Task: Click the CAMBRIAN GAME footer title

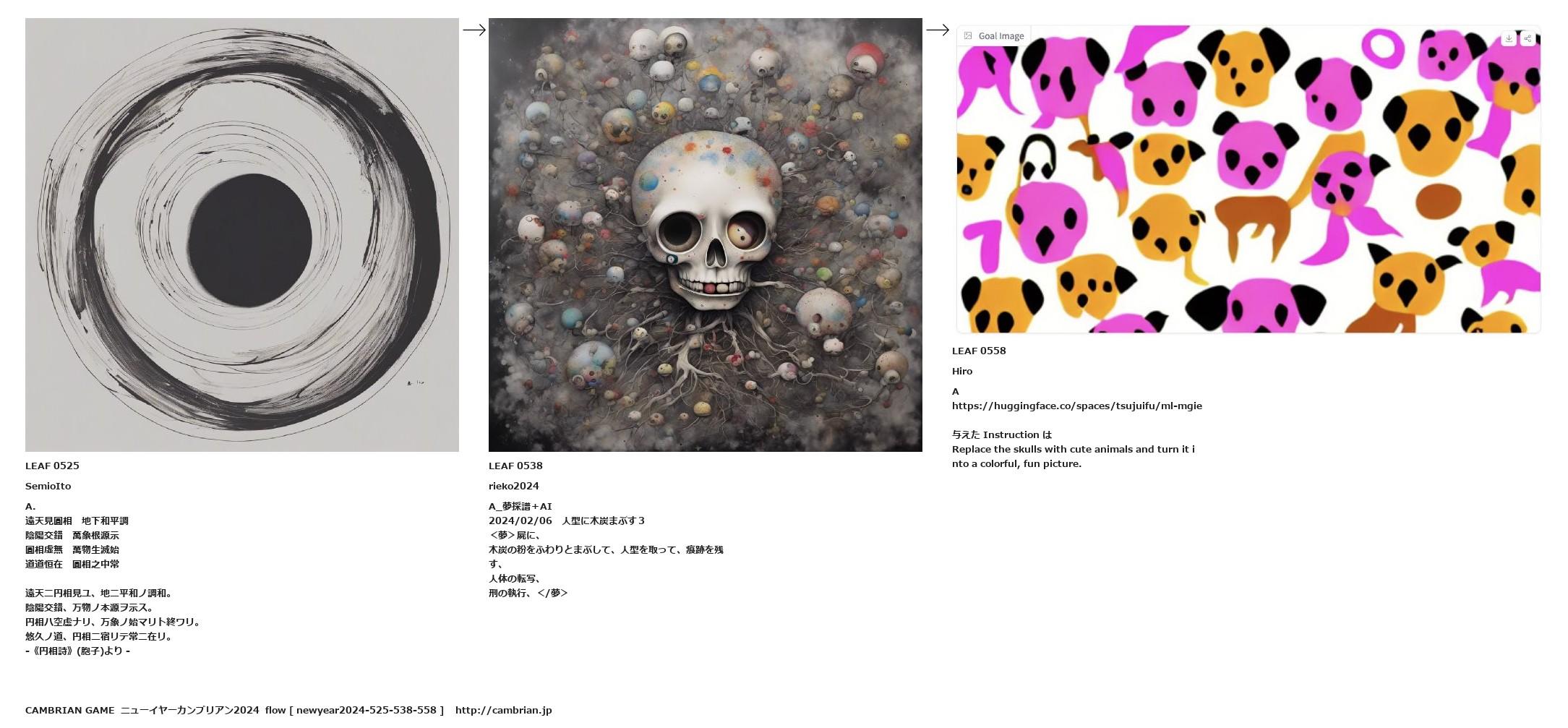Action: pos(69,710)
